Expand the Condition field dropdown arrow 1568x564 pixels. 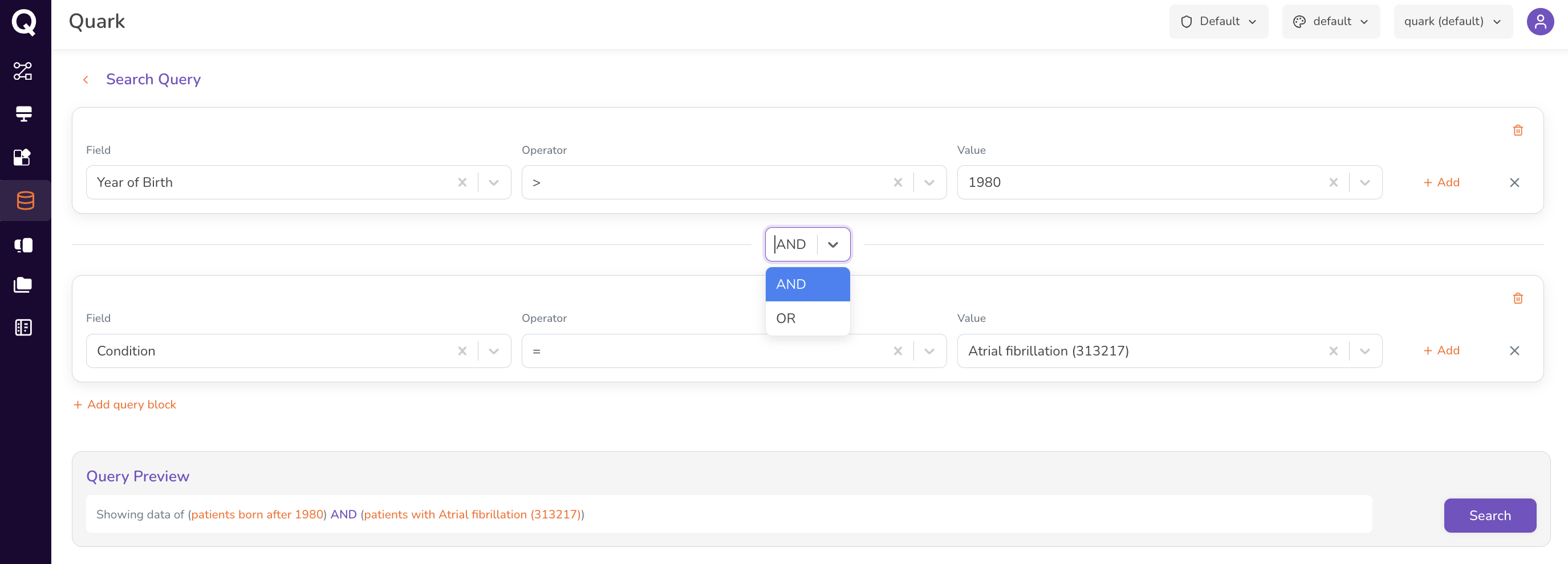pos(494,351)
